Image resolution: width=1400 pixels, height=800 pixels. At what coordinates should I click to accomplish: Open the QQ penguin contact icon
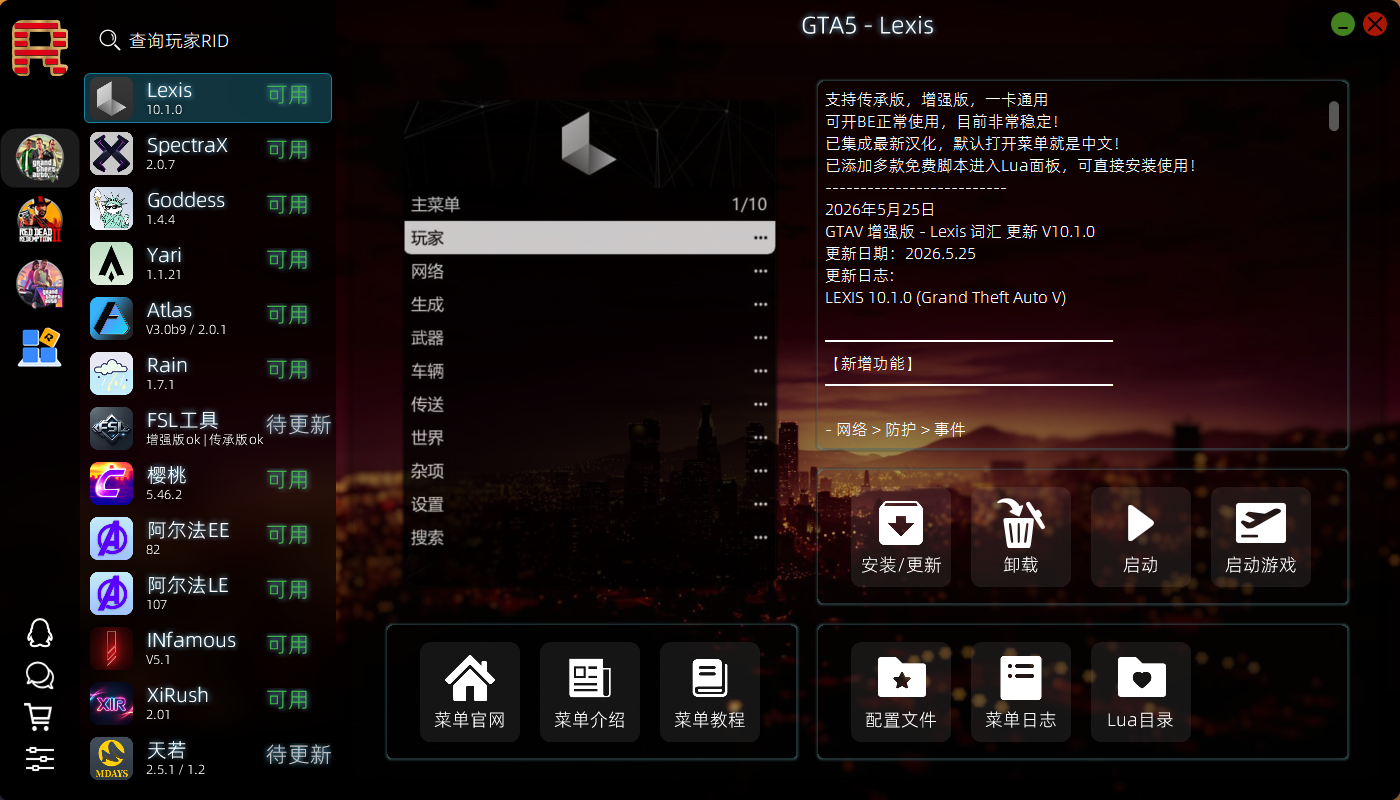pyautogui.click(x=39, y=633)
